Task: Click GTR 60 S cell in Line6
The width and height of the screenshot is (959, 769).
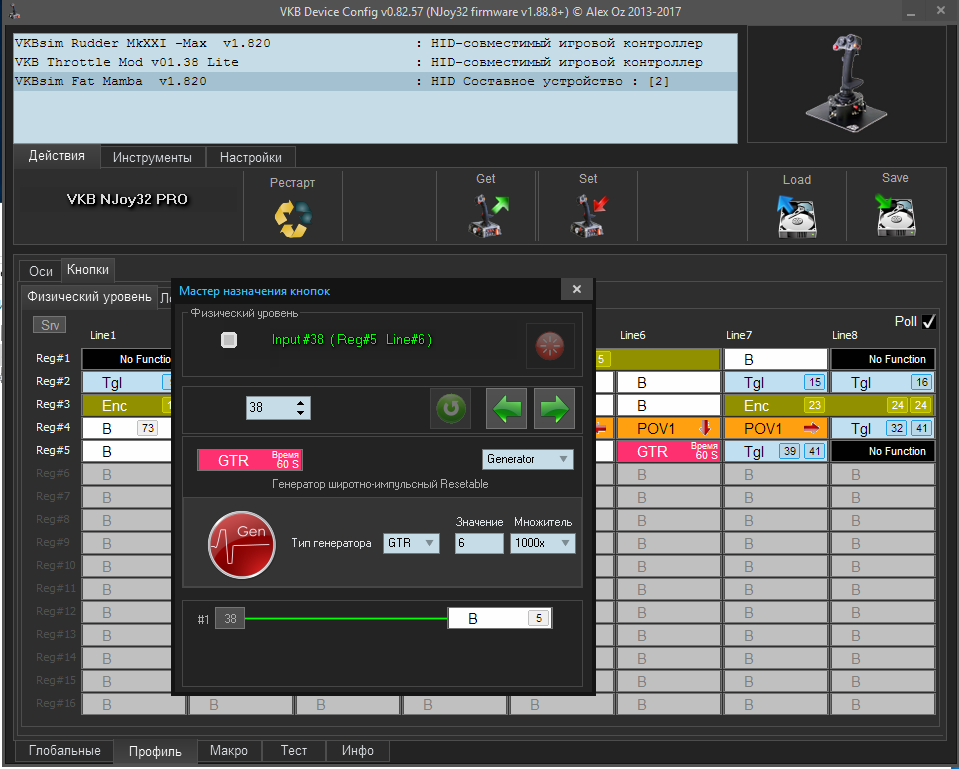Action: click(669, 451)
